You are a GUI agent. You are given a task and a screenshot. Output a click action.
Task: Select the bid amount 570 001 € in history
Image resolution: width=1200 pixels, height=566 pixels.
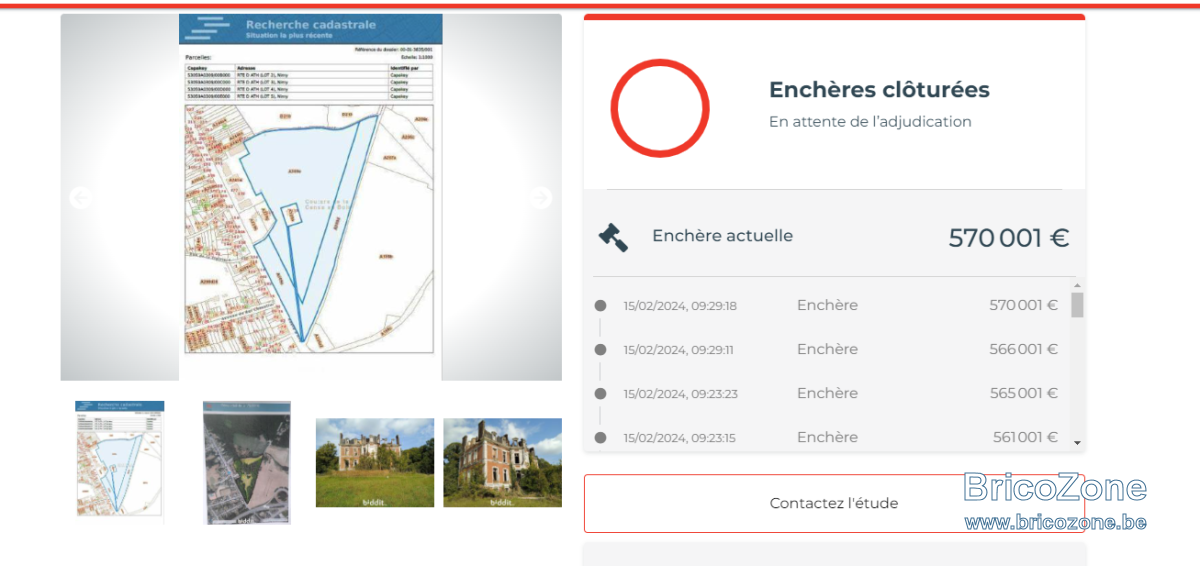(x=1023, y=305)
